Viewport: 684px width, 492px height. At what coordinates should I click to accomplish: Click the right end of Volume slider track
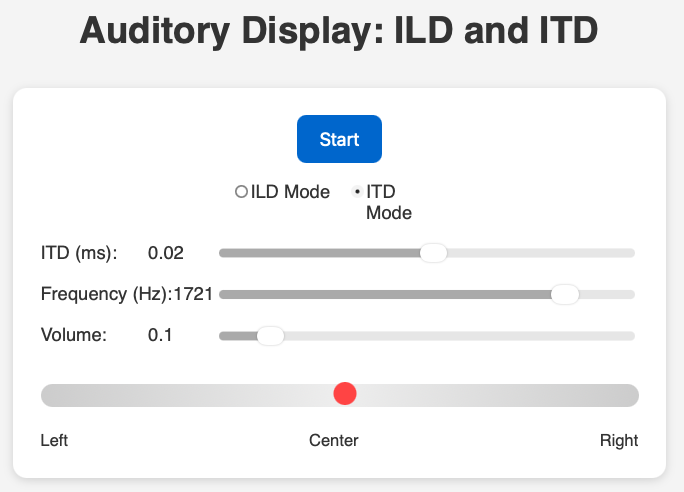(631, 336)
